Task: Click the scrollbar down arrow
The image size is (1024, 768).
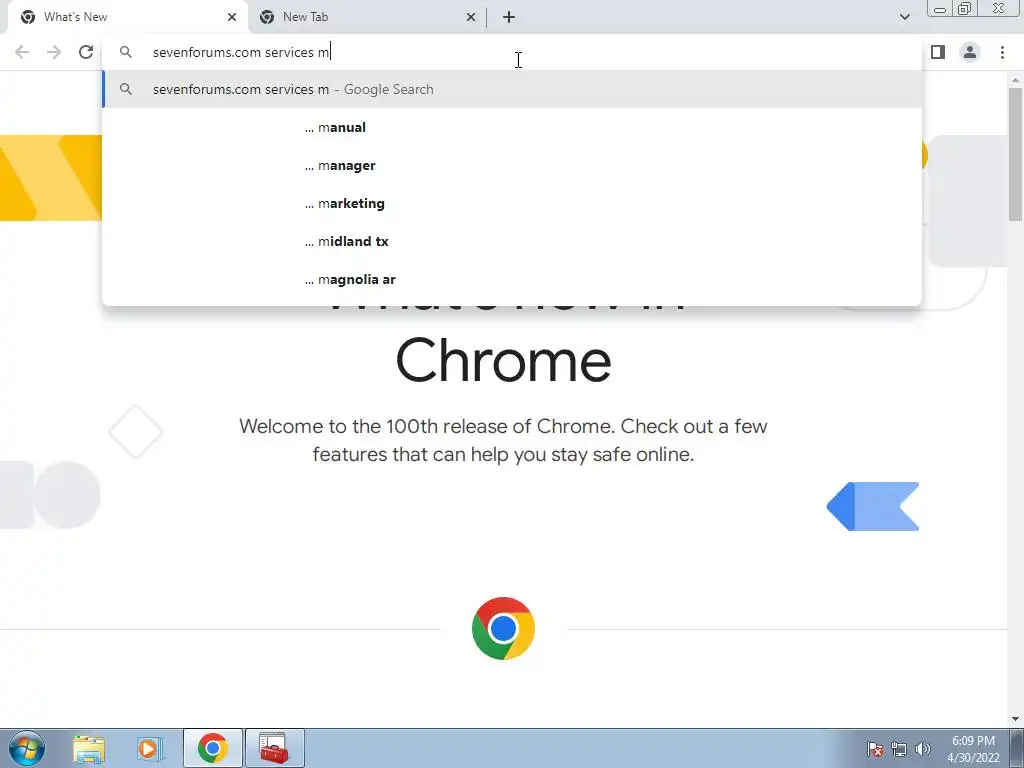Action: pyautogui.click(x=1016, y=719)
